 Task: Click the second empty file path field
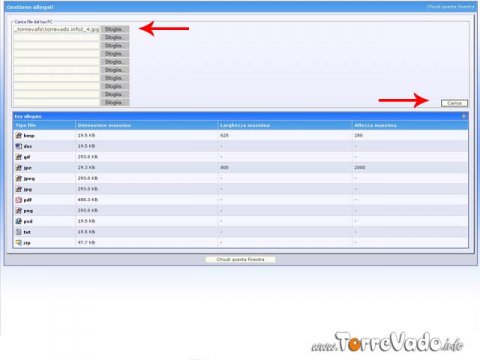[x=57, y=45]
